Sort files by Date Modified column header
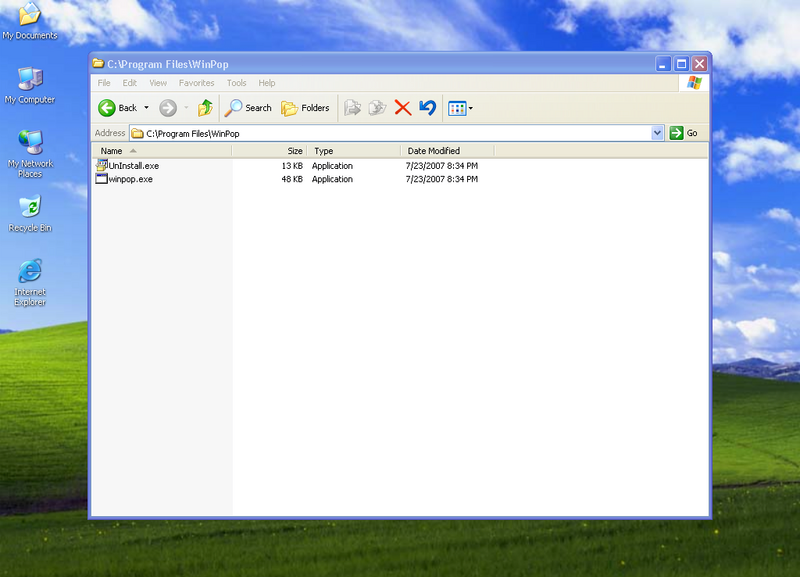The width and height of the screenshot is (800, 577). pyautogui.click(x=447, y=151)
